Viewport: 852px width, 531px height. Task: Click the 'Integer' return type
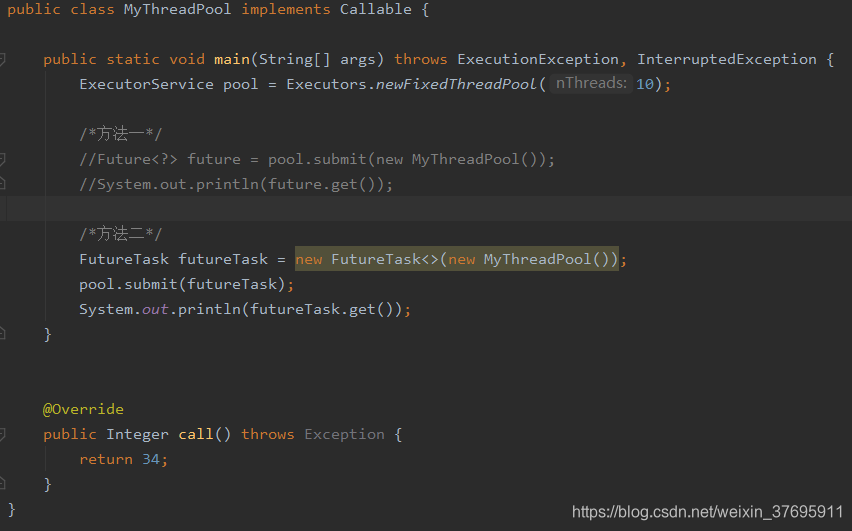click(137, 434)
